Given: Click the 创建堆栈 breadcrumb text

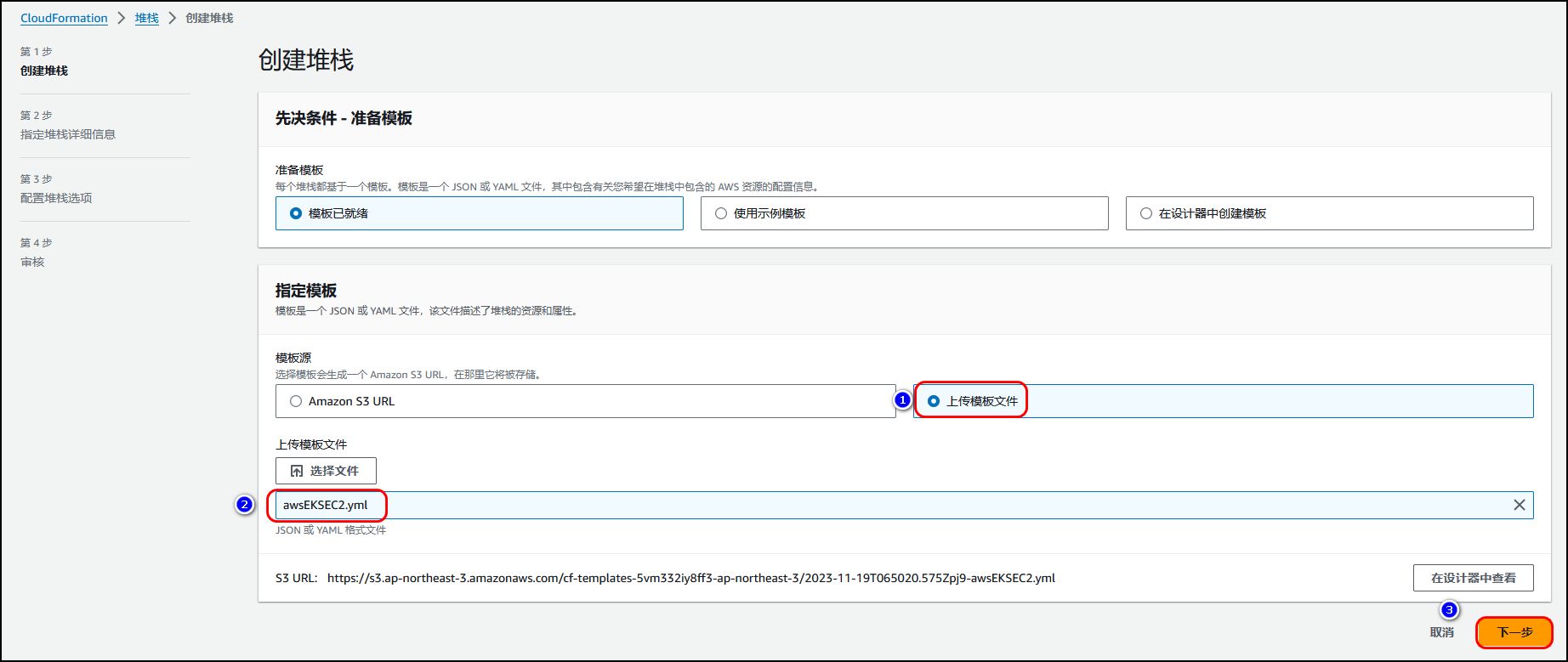Looking at the screenshot, I should [x=209, y=18].
